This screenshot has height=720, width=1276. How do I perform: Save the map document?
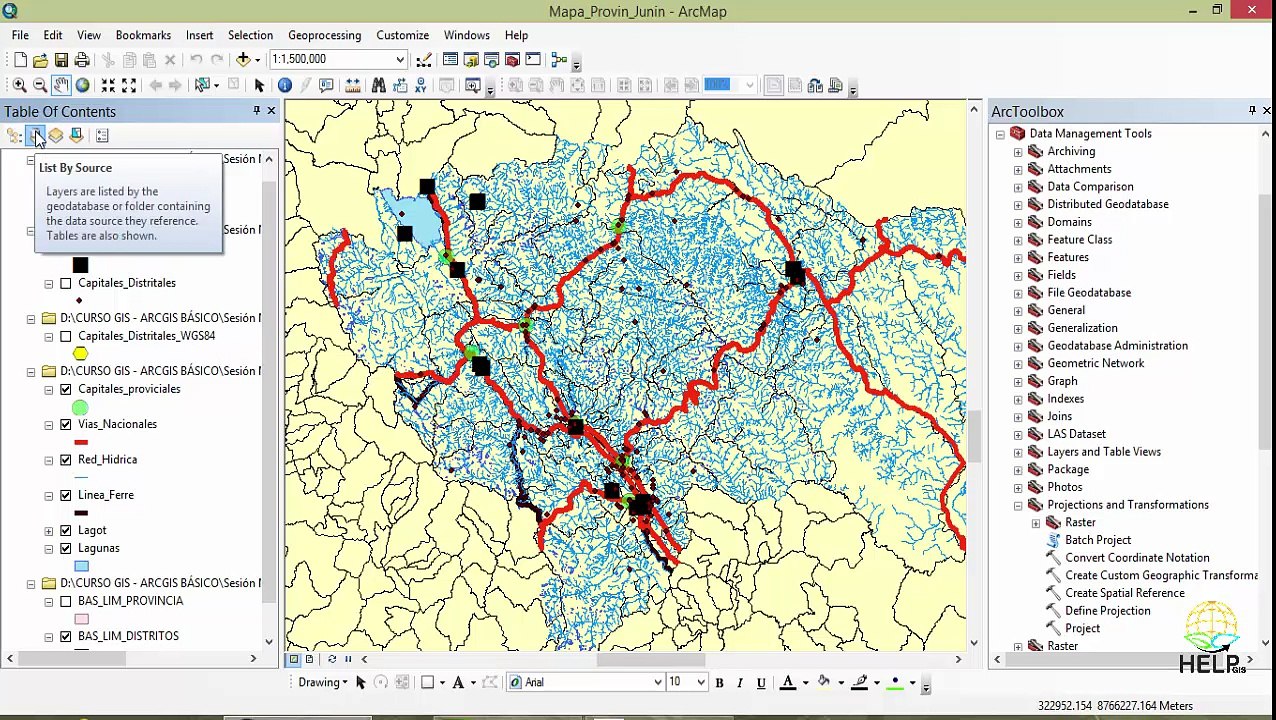pyautogui.click(x=61, y=60)
